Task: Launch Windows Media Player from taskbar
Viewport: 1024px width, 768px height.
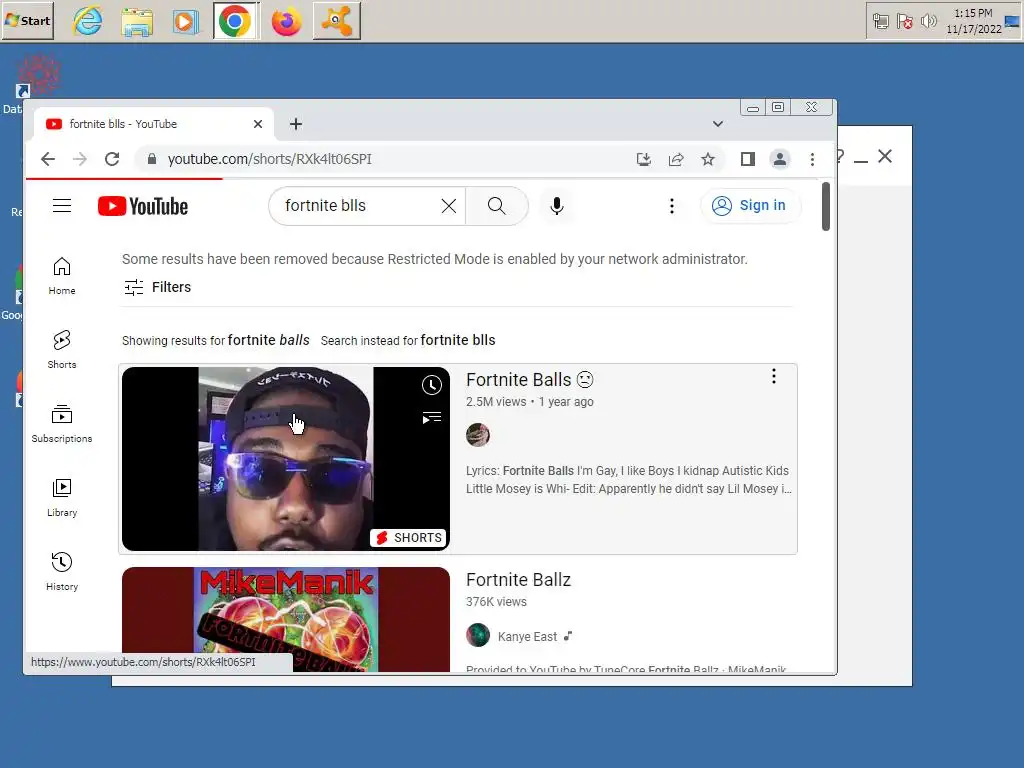Action: click(186, 21)
